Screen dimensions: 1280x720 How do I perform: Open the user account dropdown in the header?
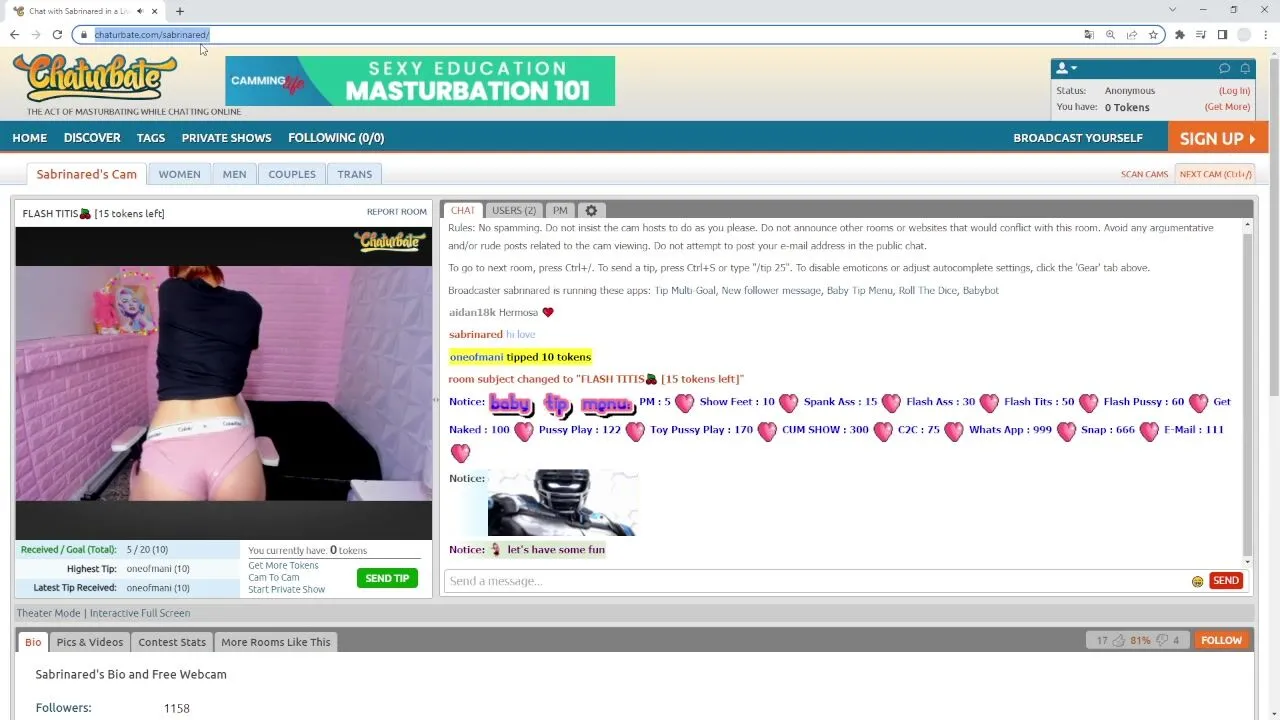(x=1067, y=69)
